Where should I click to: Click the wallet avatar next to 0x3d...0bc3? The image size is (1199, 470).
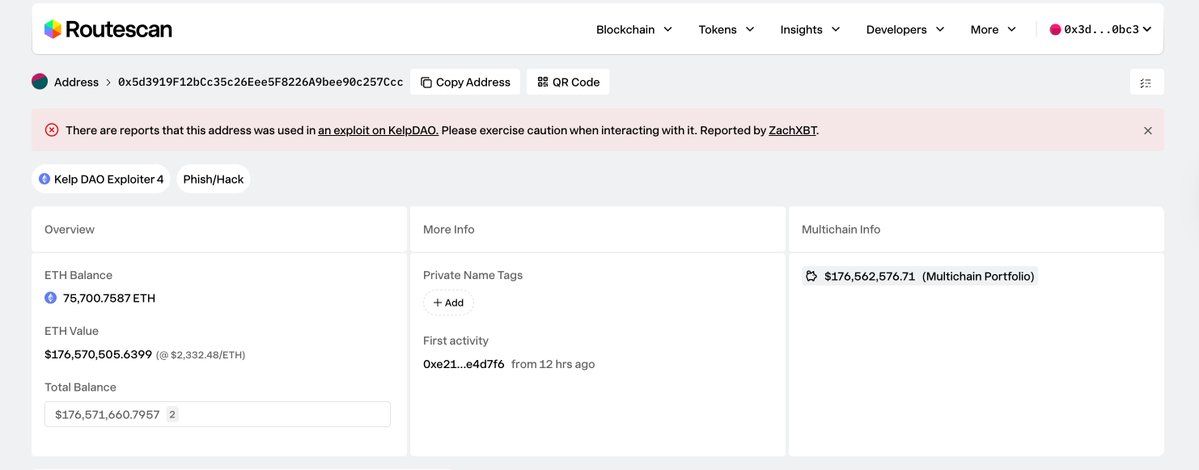tap(1055, 30)
